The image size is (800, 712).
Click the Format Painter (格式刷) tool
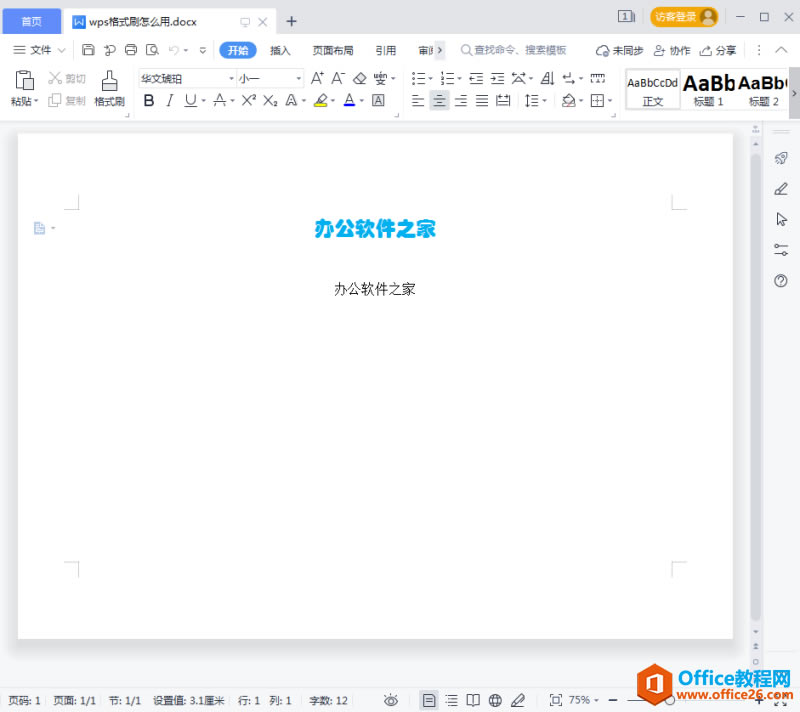[109, 88]
